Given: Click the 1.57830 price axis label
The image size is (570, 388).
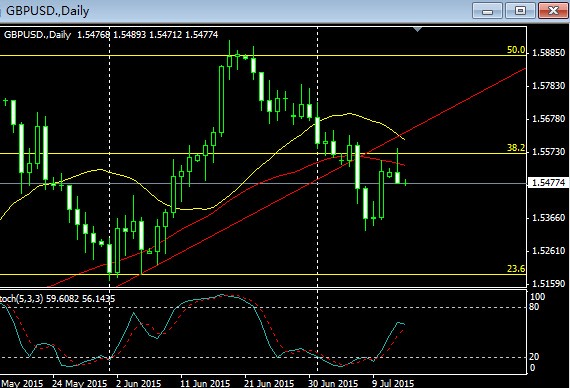Looking at the screenshot, I should (x=549, y=86).
